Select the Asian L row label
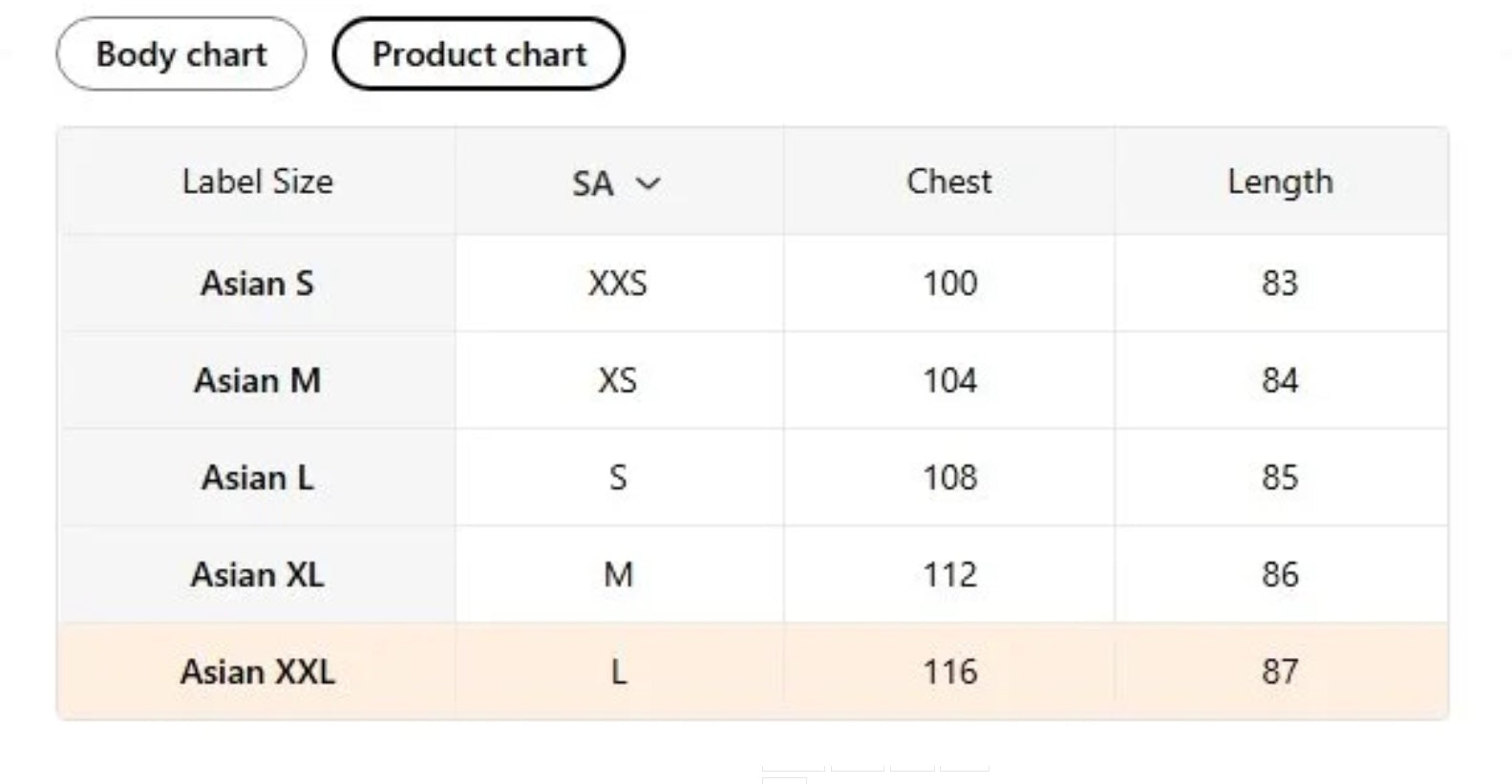This screenshot has width=1512, height=784. pyautogui.click(x=257, y=477)
